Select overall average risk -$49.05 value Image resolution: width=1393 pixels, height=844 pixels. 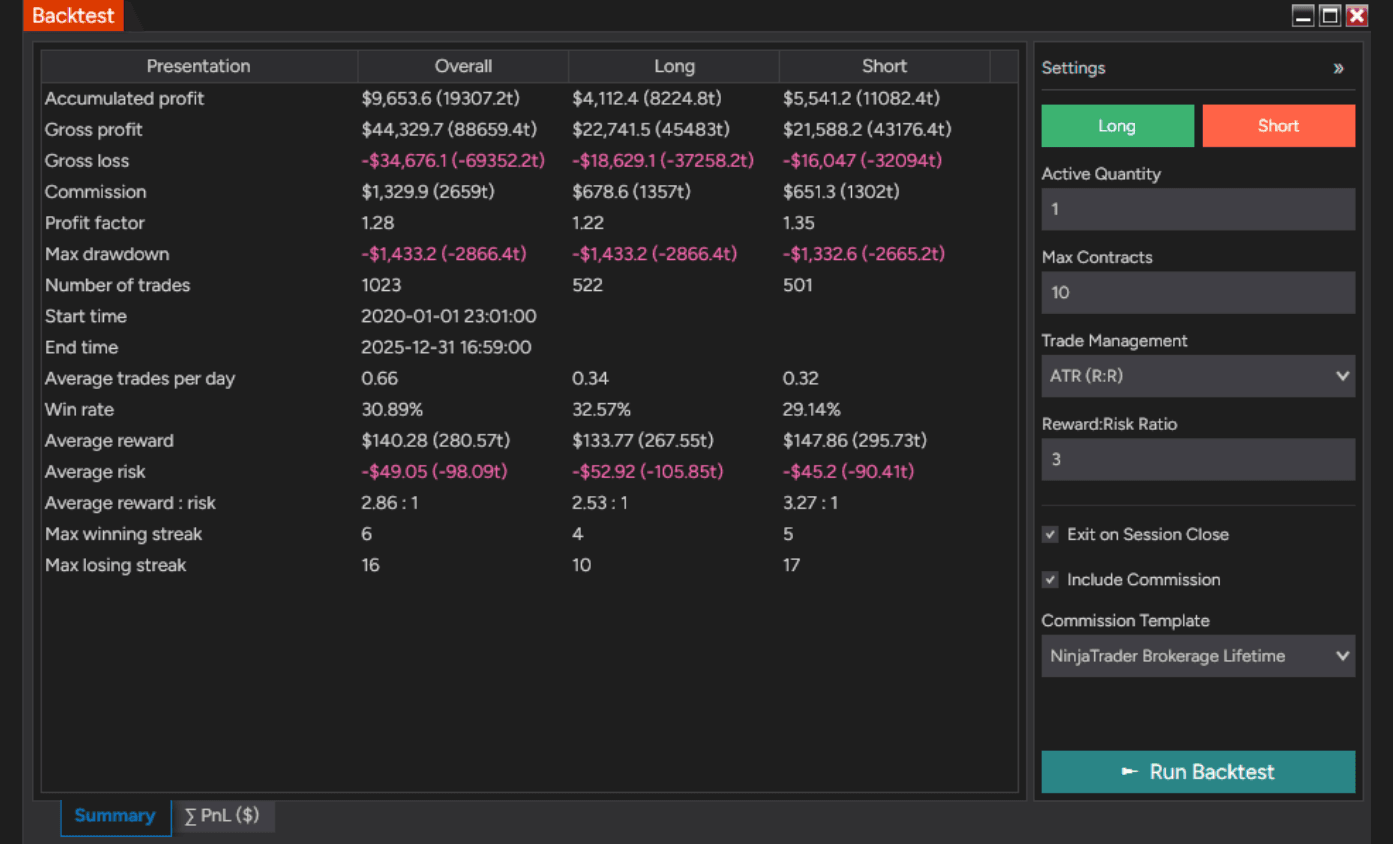pos(434,472)
